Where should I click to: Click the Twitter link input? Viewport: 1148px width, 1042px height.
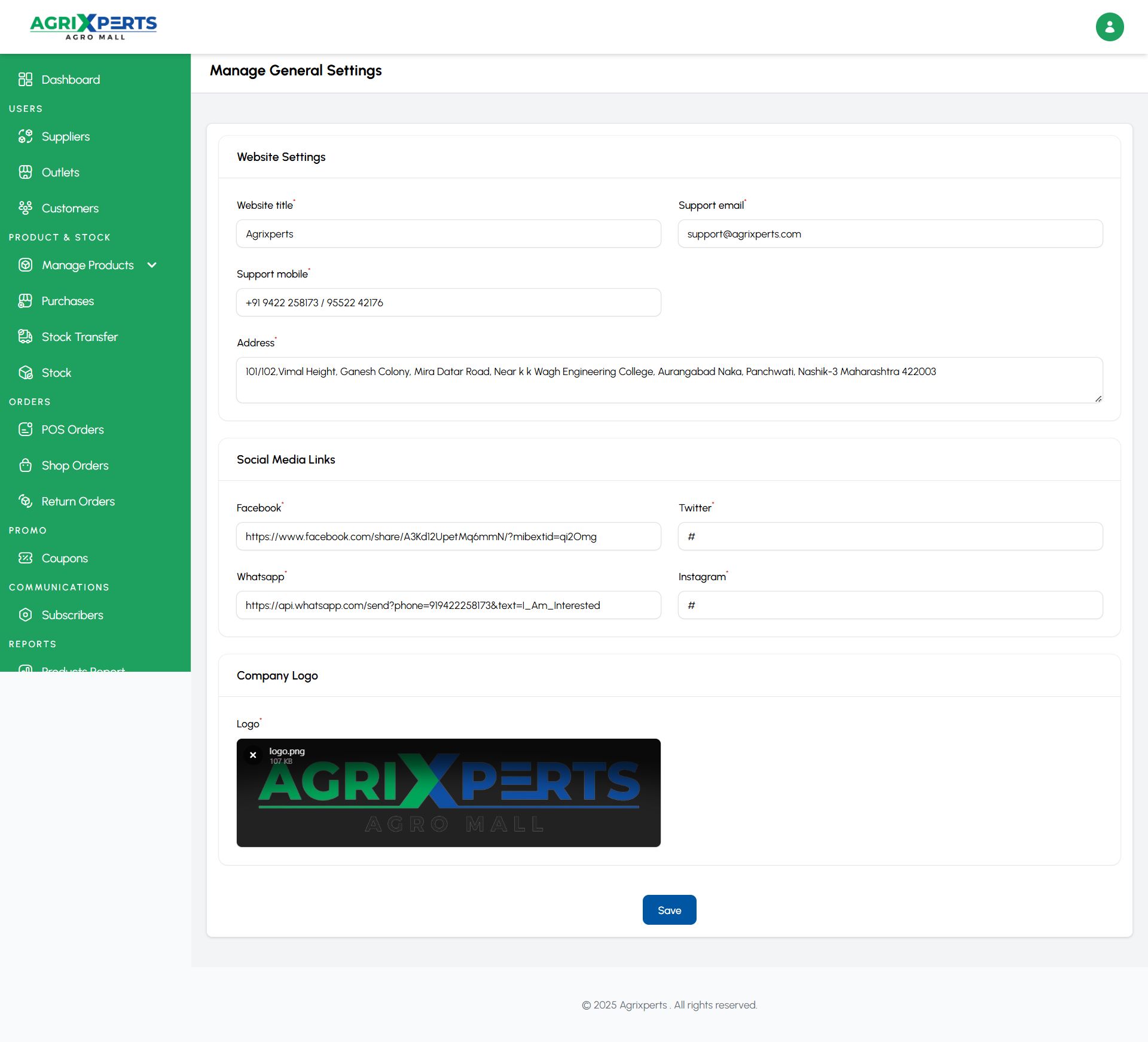click(x=890, y=537)
